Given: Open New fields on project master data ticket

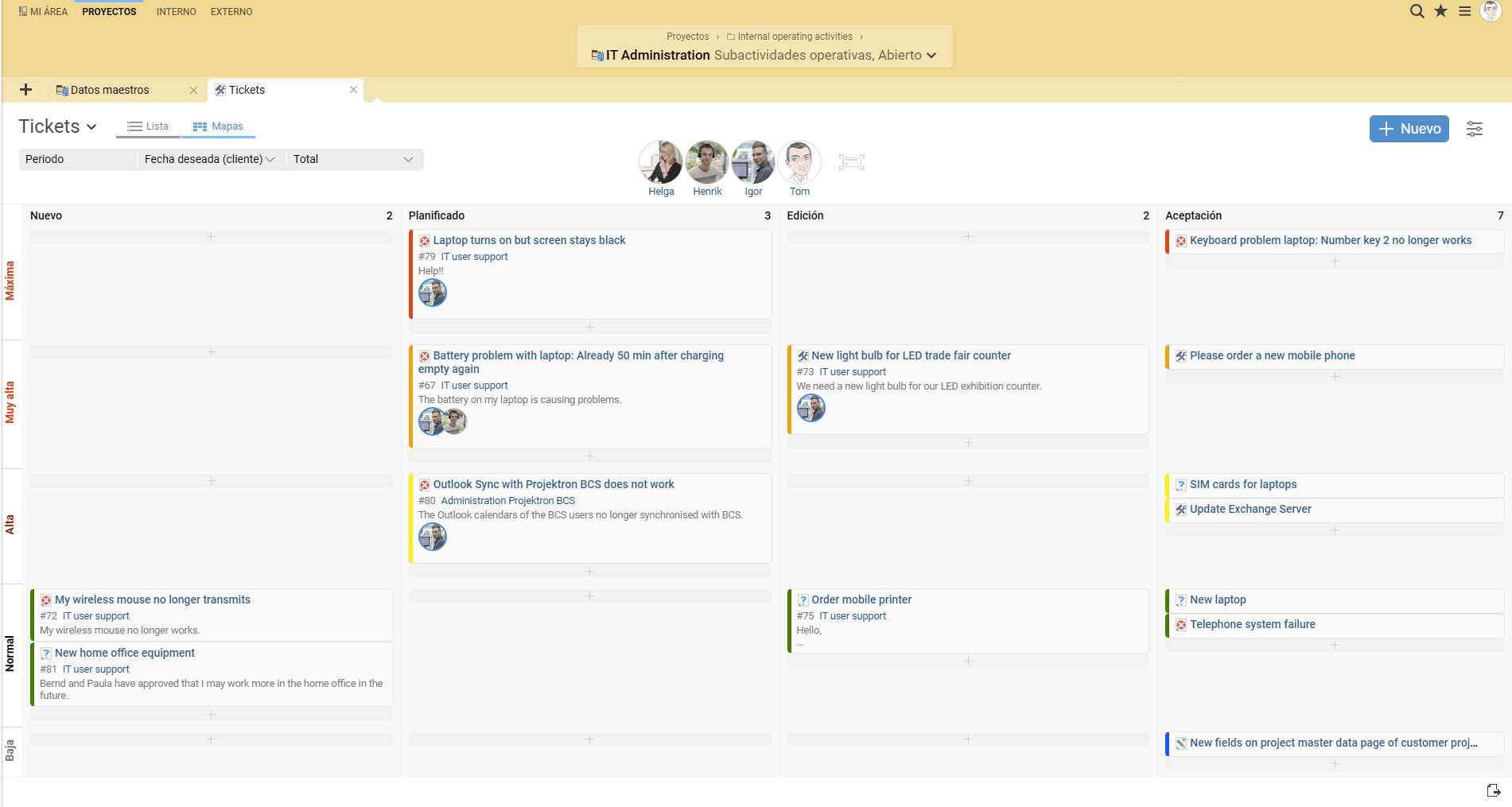Looking at the screenshot, I should click(x=1333, y=743).
